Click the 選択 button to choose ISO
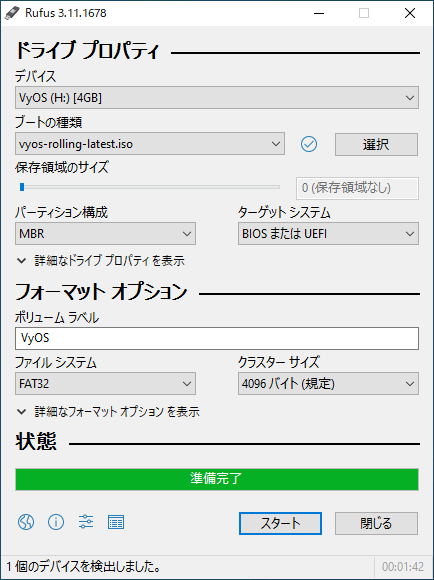This screenshot has height=580, width=434. click(376, 144)
